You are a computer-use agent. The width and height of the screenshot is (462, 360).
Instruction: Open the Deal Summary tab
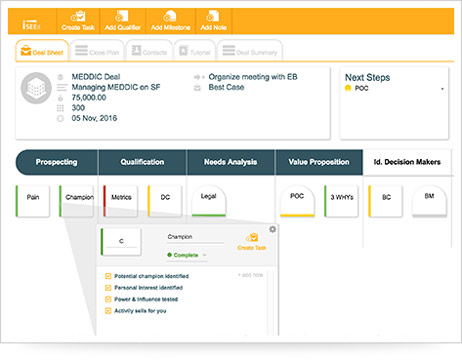tap(250, 51)
